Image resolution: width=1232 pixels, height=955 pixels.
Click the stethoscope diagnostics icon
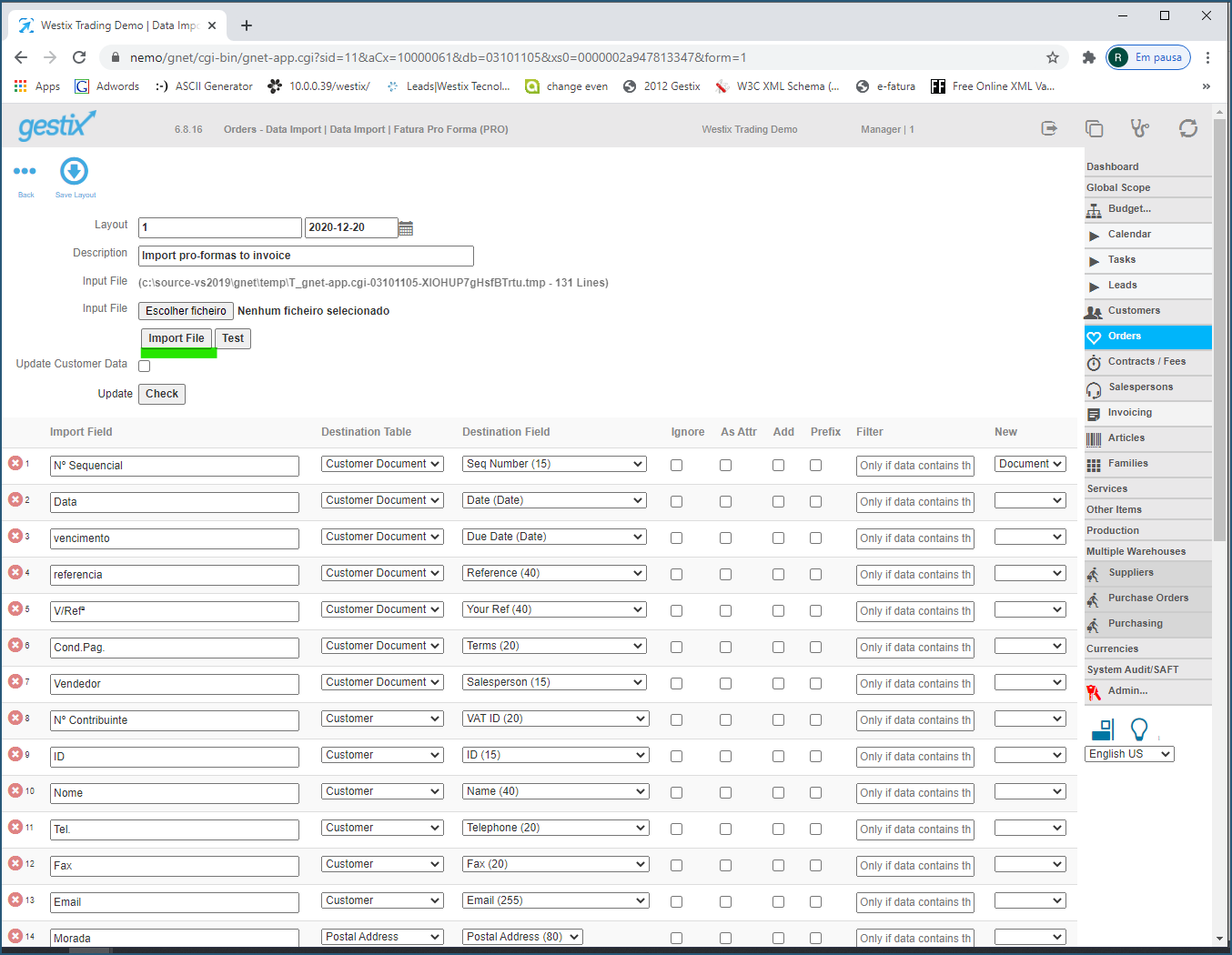[x=1140, y=128]
